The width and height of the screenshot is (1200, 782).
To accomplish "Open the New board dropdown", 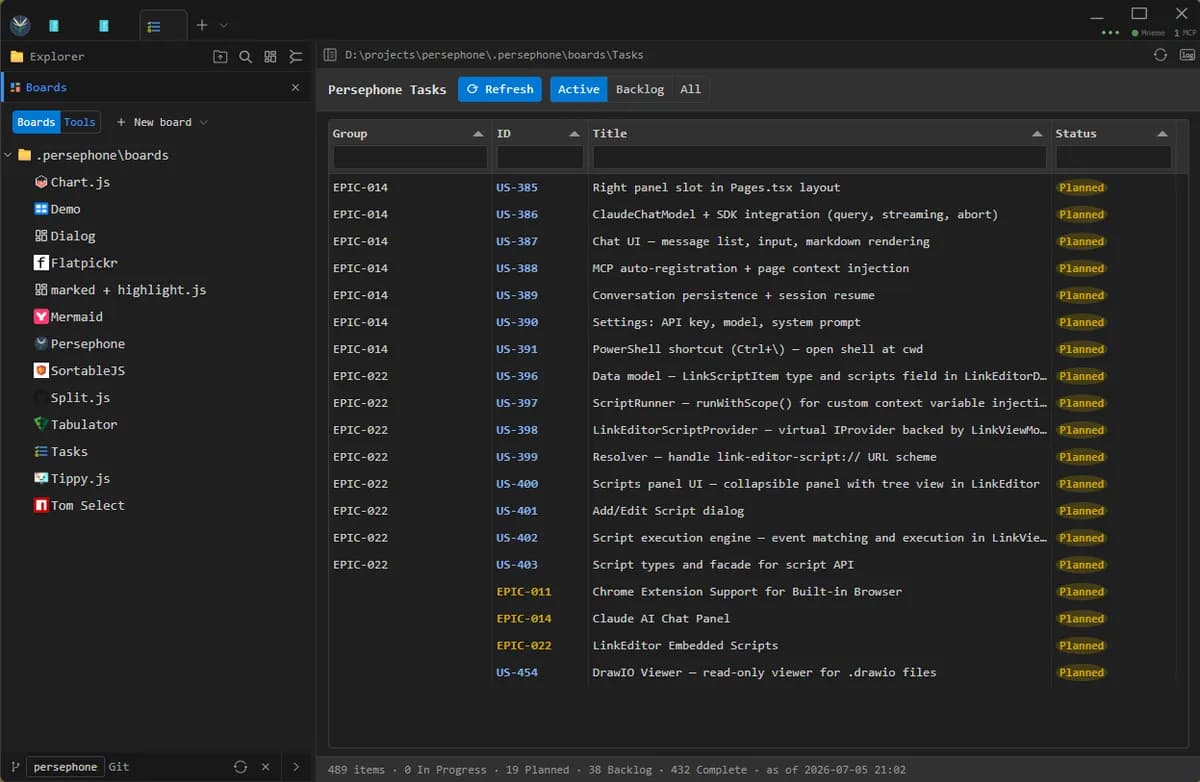I will point(162,122).
